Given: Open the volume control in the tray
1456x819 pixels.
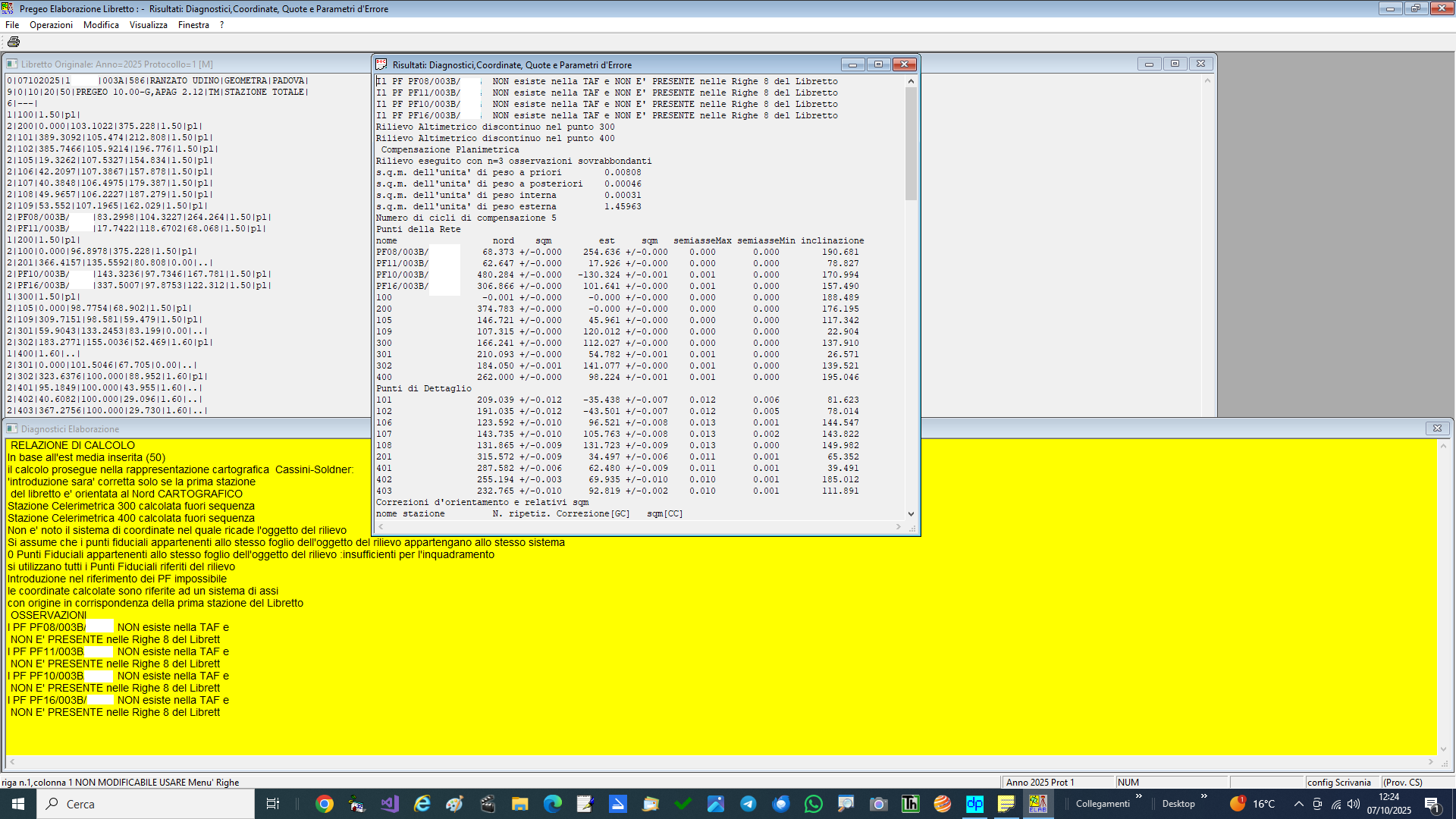Looking at the screenshot, I should coord(1354,804).
